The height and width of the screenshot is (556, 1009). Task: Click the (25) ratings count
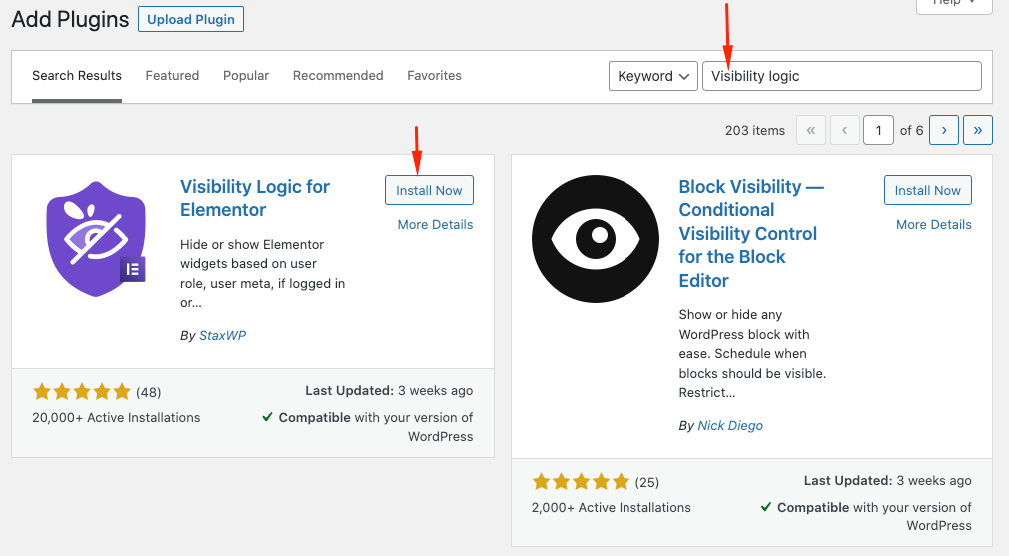click(647, 482)
